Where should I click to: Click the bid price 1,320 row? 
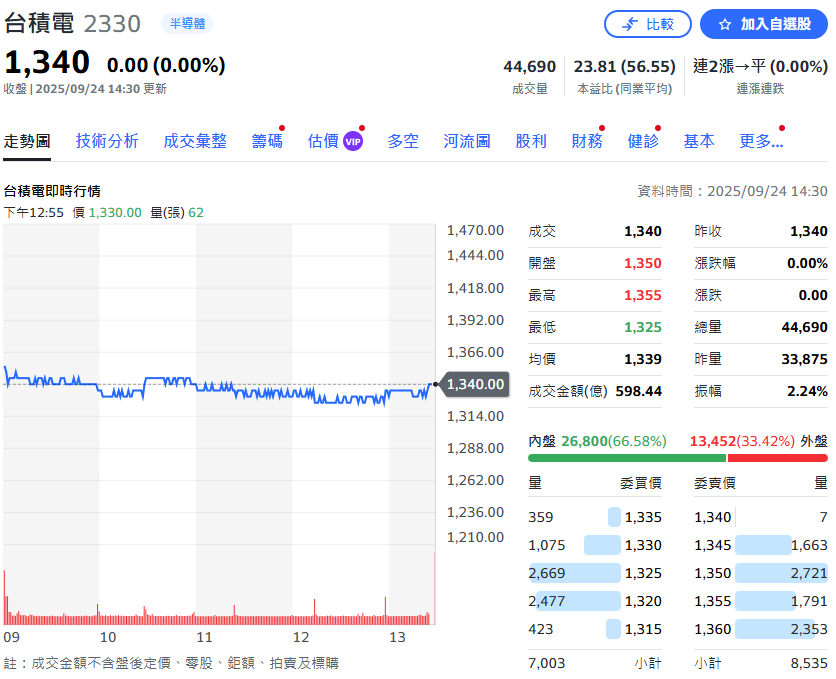coord(595,601)
